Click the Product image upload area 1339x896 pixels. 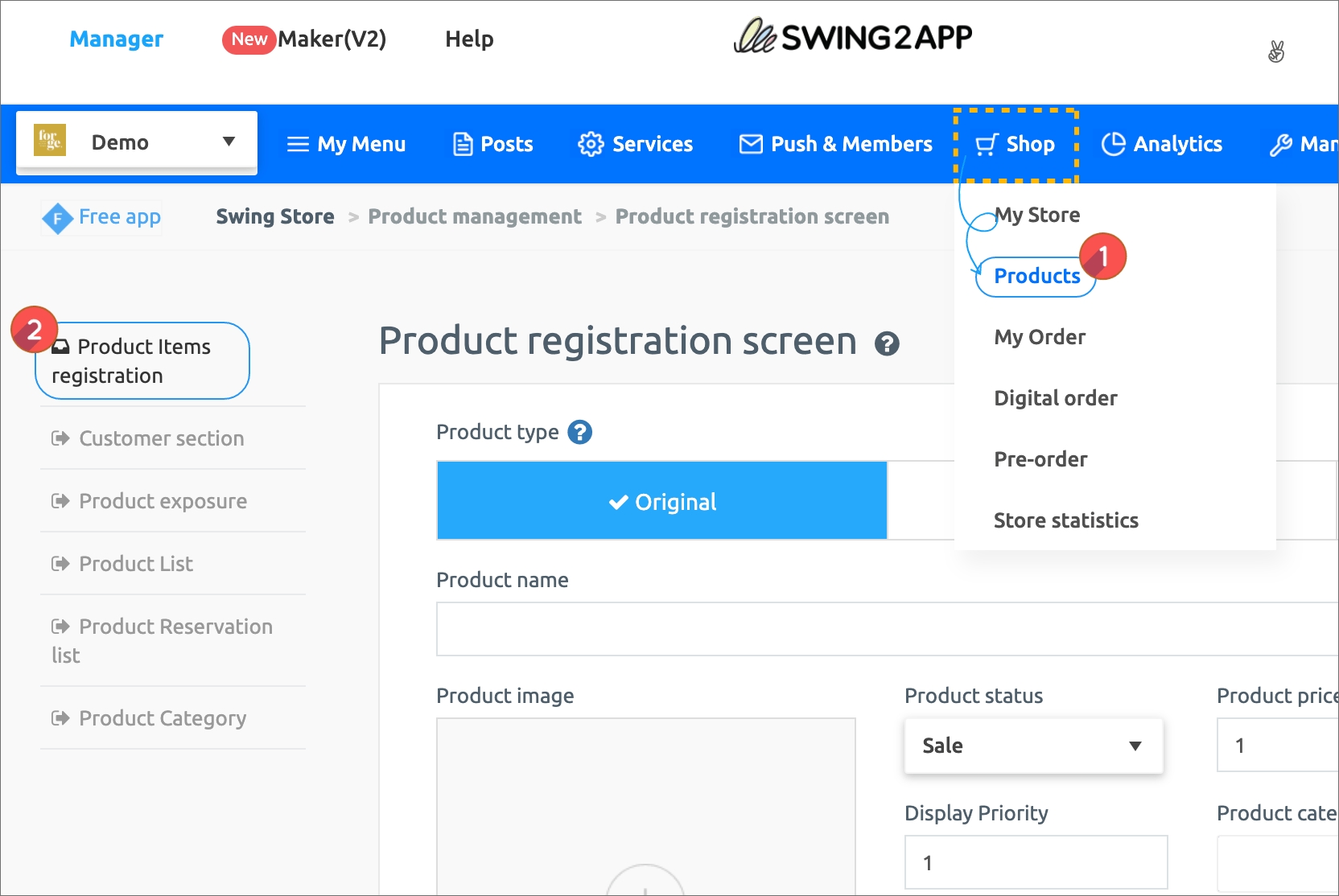point(645,807)
